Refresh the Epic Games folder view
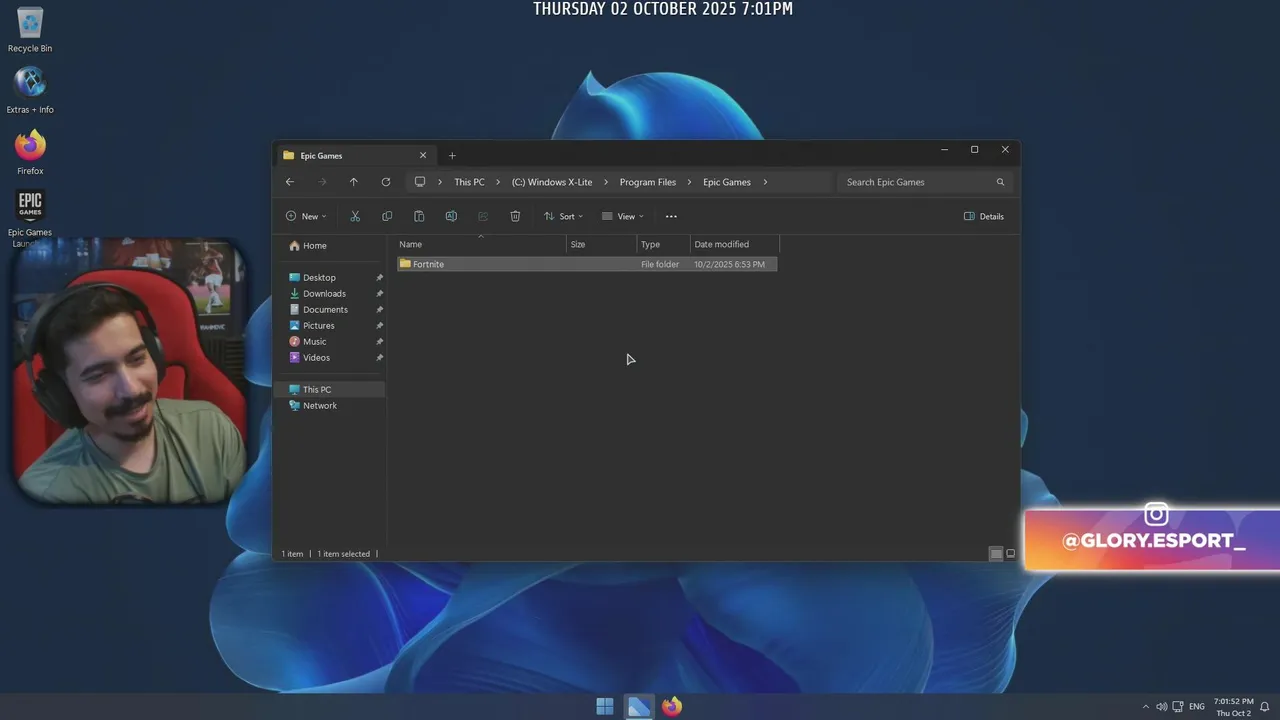 (x=386, y=182)
